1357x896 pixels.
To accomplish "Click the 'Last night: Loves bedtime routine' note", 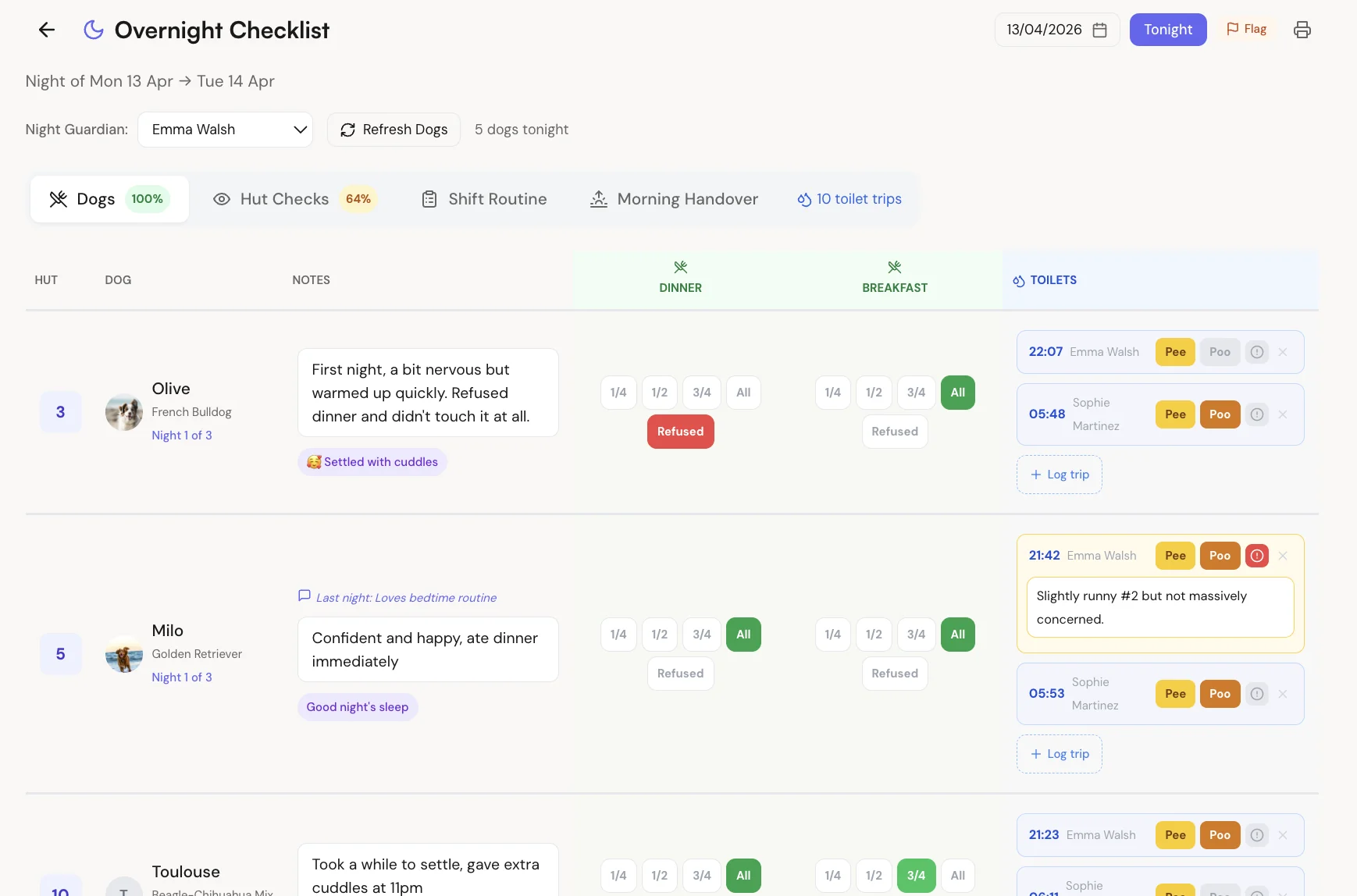I will tap(406, 598).
